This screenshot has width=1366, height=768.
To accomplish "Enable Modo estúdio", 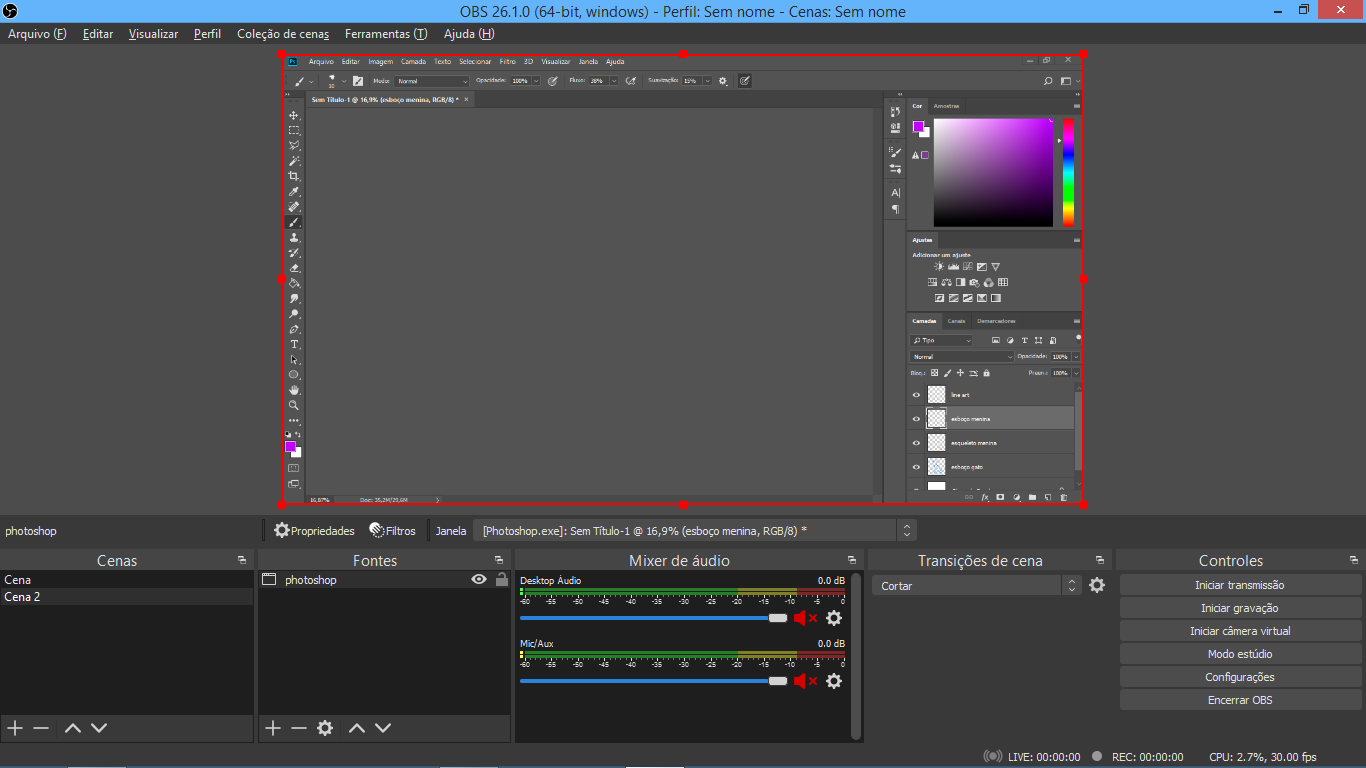I will [x=1240, y=654].
